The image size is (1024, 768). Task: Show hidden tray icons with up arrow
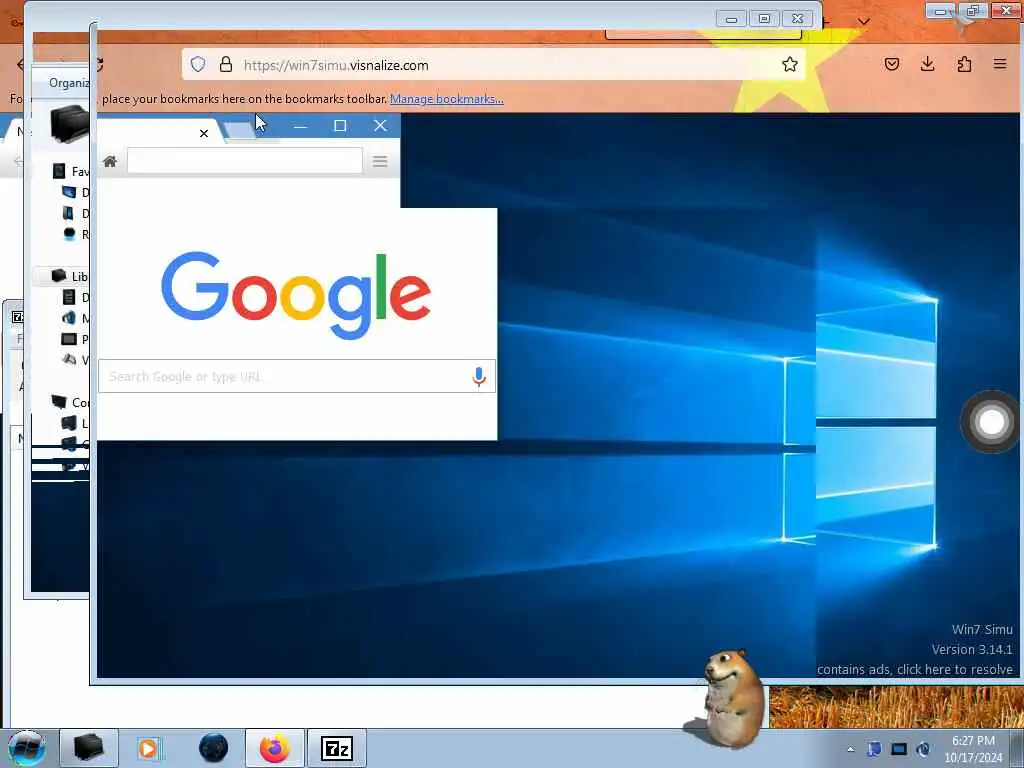click(x=850, y=750)
